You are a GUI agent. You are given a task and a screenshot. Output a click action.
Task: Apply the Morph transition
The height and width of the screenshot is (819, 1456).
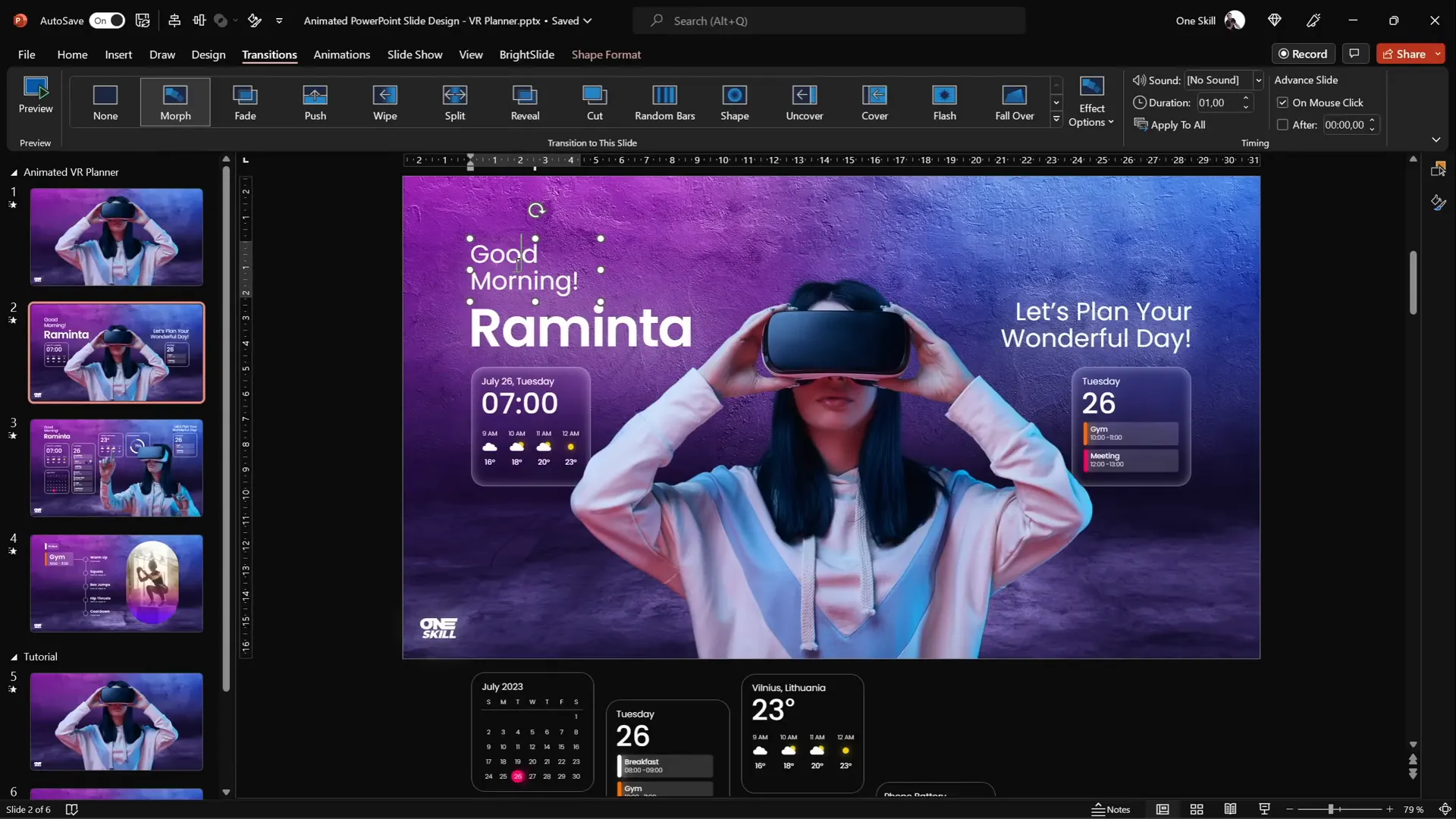tap(175, 102)
